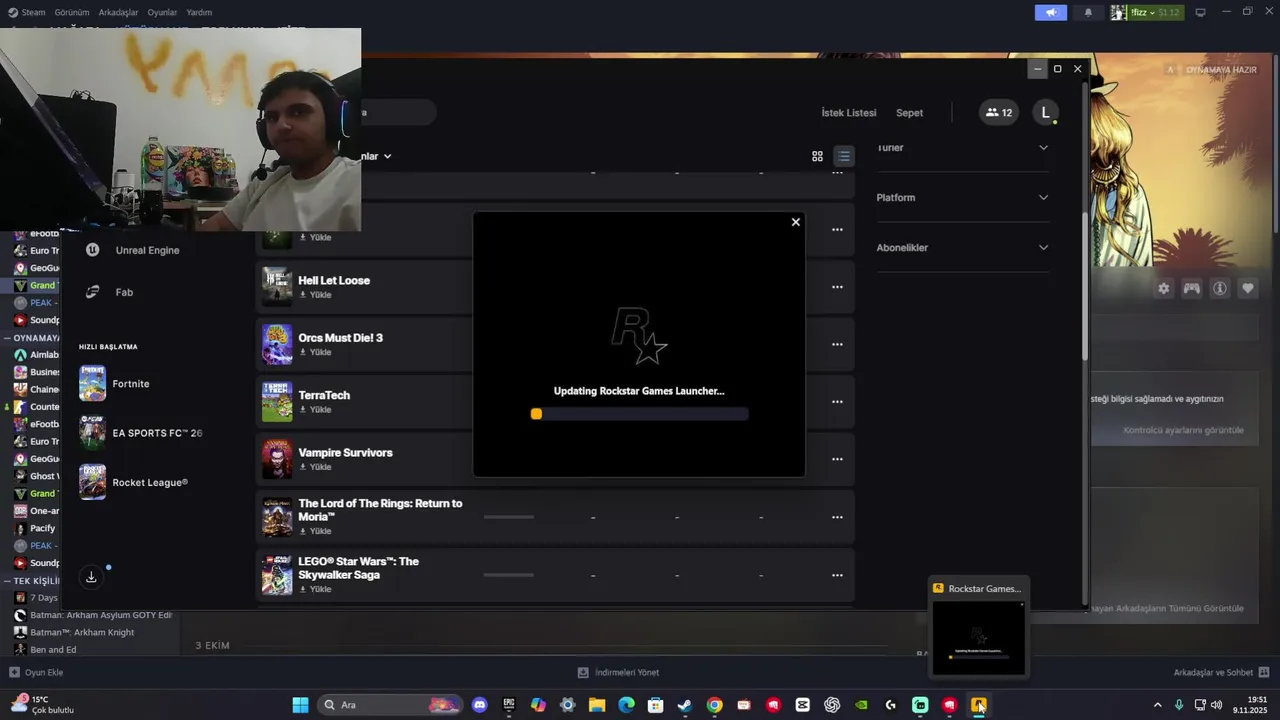
Task: Click the Orcs Must Die! 3 cover icon
Action: coord(277,344)
